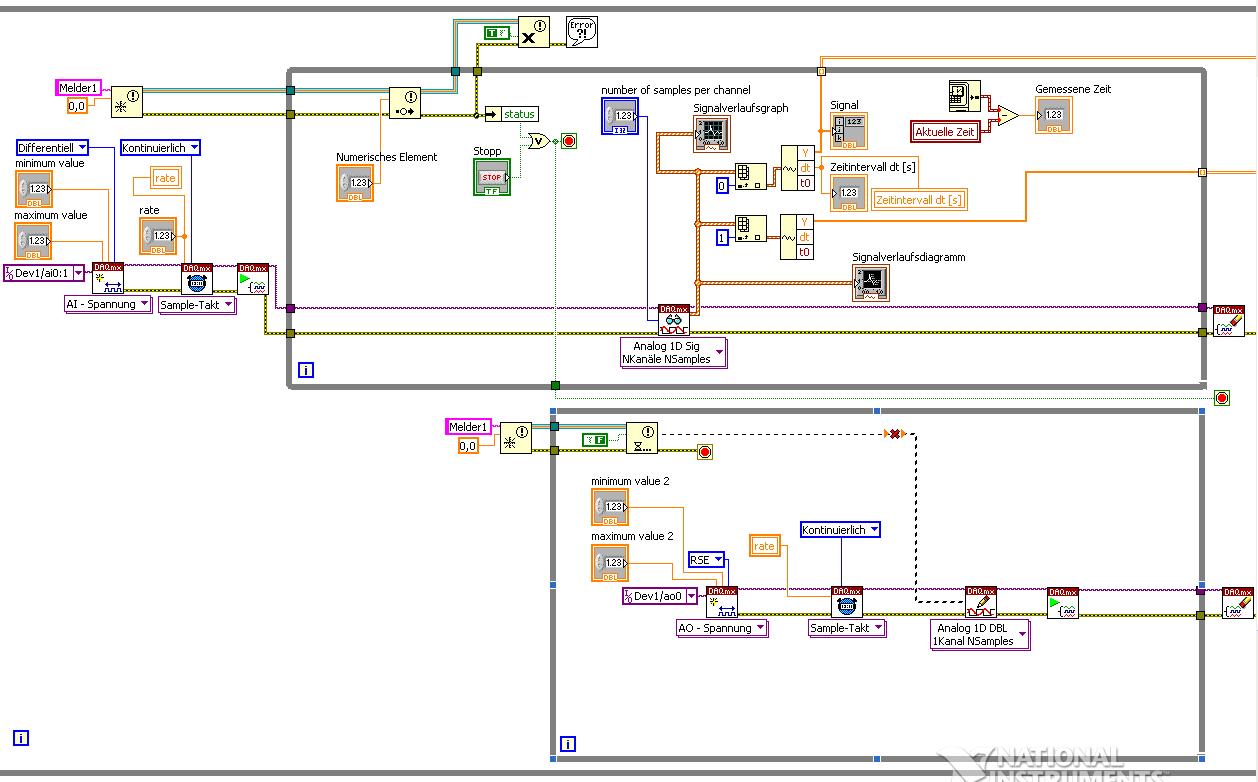Select the Signal indicator terminal
This screenshot has height=782, width=1258.
click(x=849, y=131)
